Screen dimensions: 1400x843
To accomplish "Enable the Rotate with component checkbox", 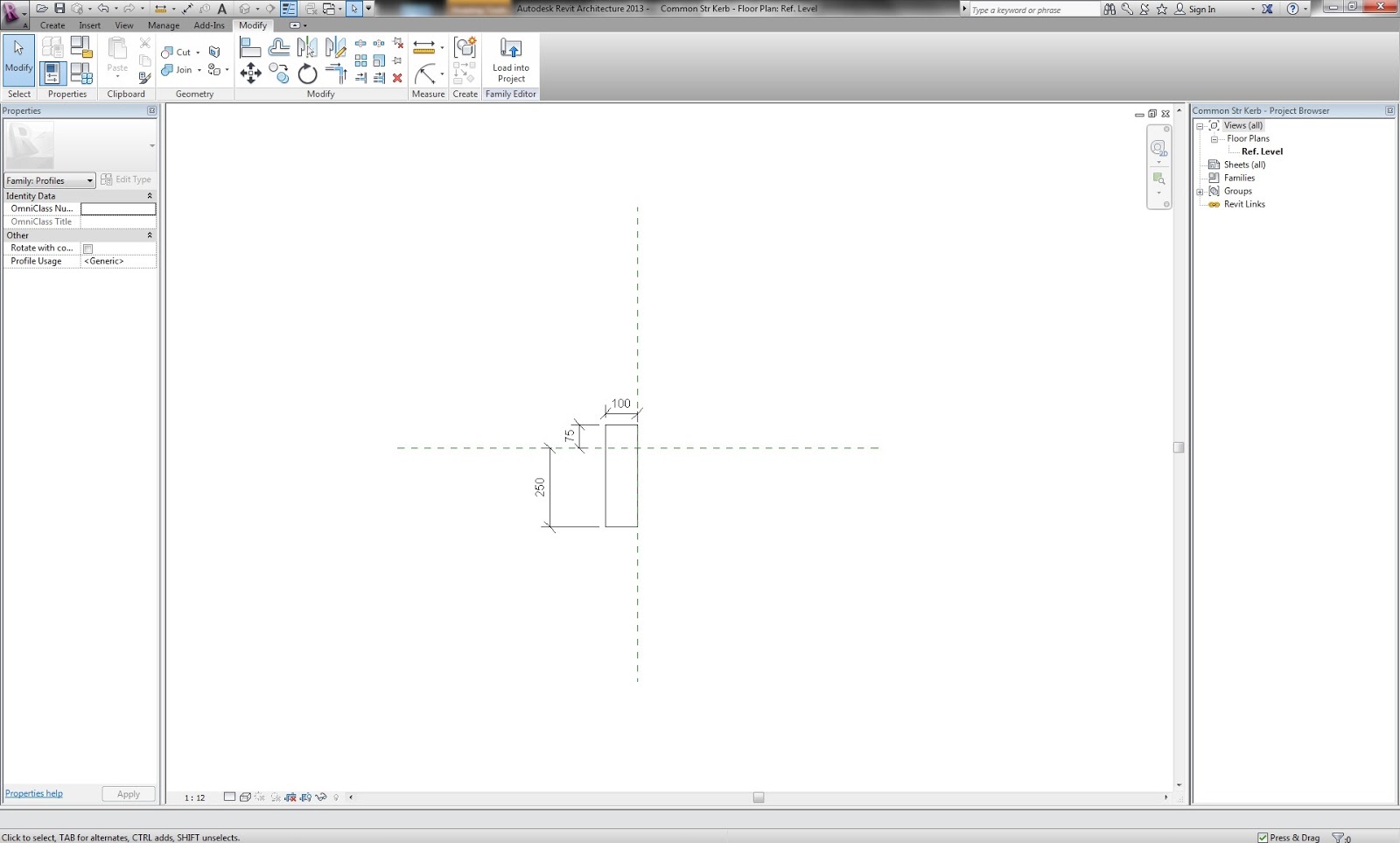I will (88, 249).
